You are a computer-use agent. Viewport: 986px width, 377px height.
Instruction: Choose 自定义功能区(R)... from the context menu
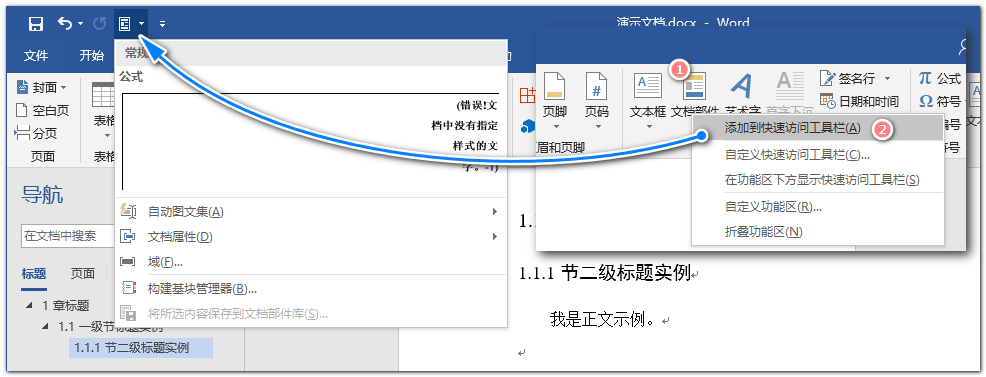[817, 207]
